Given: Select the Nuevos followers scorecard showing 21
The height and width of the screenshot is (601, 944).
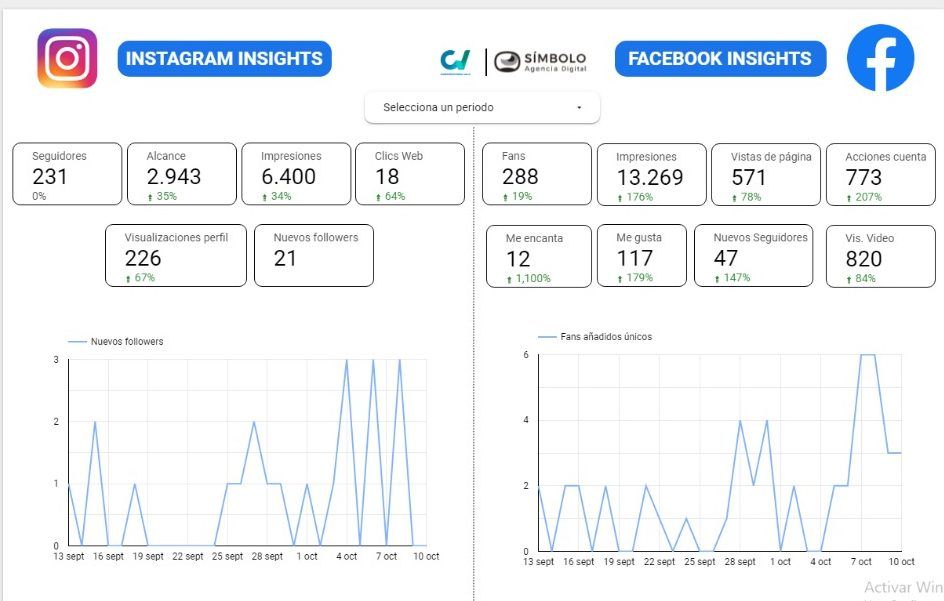Looking at the screenshot, I should [x=314, y=255].
